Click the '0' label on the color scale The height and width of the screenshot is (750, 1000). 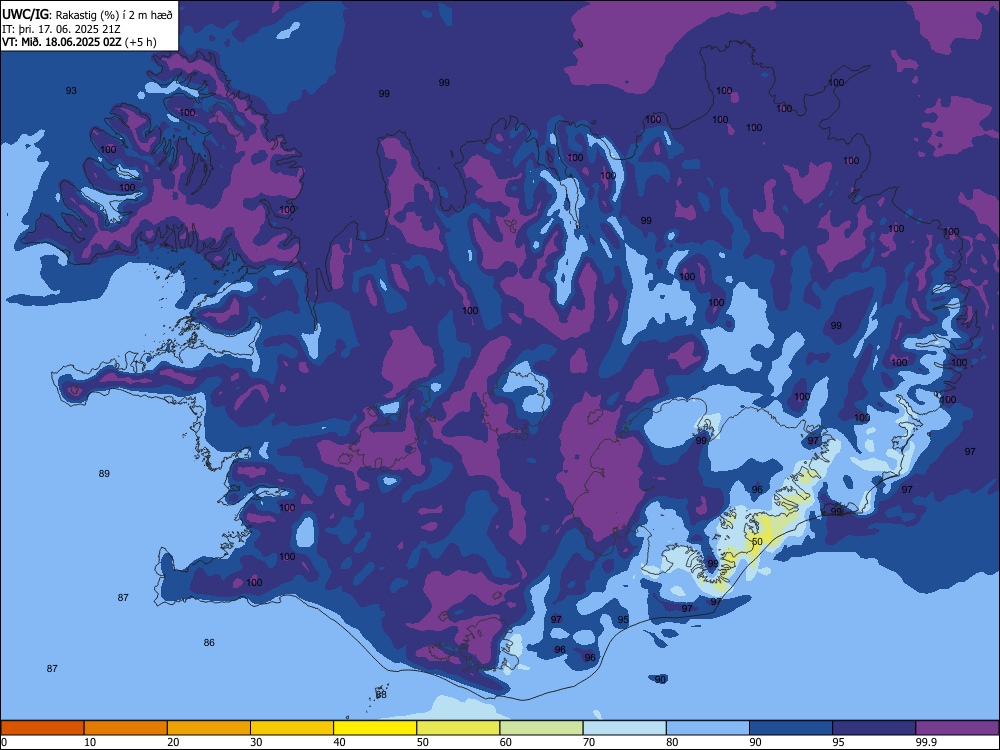click(4, 742)
